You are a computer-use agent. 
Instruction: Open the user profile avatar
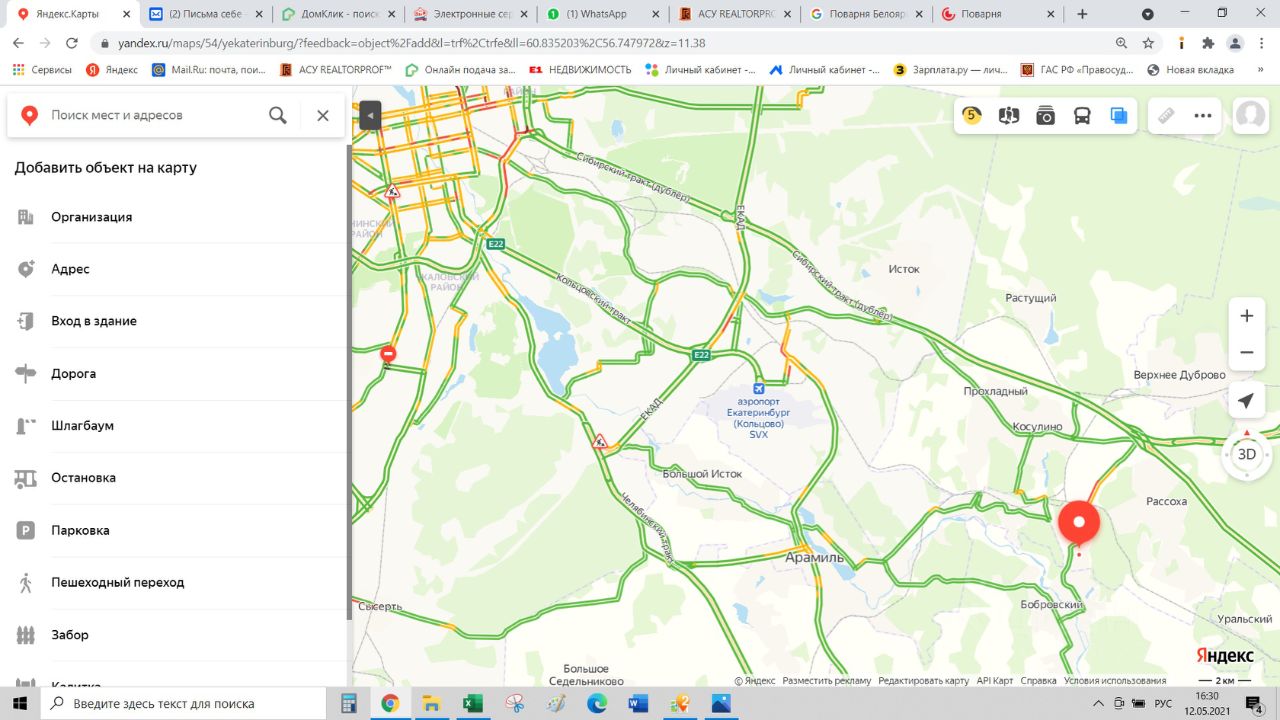coord(1250,115)
